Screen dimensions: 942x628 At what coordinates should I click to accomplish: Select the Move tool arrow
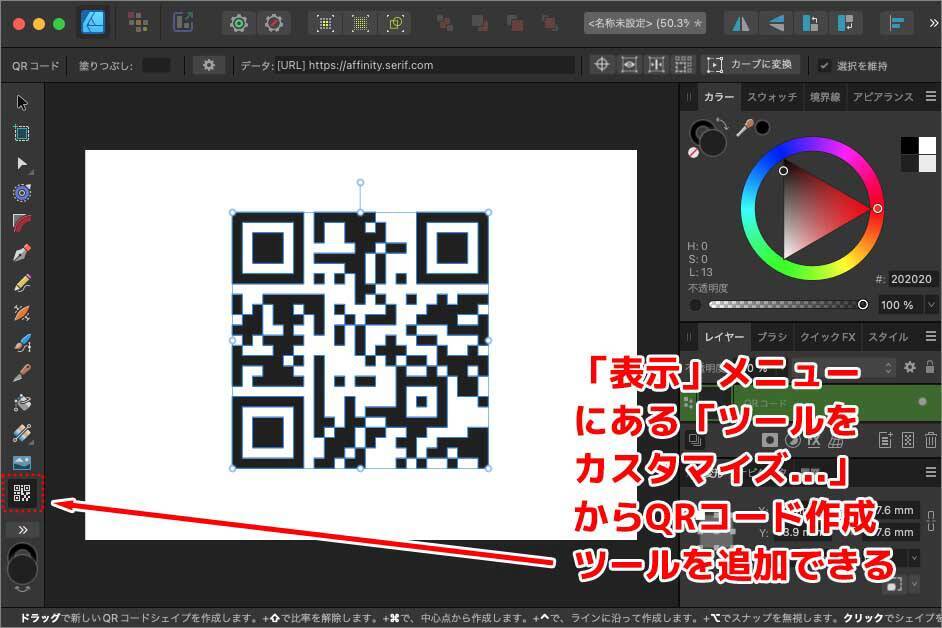tap(22, 102)
